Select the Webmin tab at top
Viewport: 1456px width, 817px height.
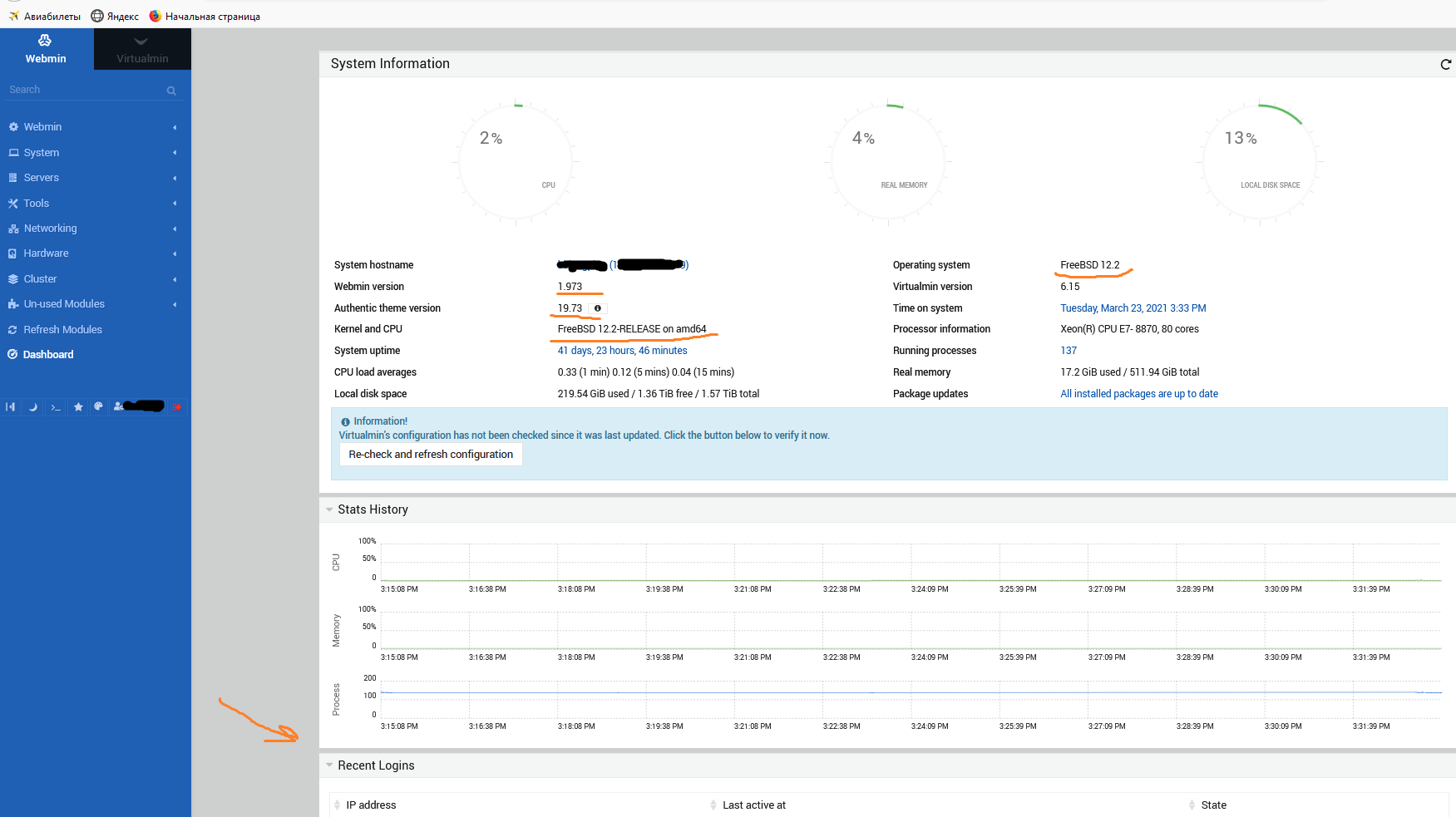(x=46, y=49)
